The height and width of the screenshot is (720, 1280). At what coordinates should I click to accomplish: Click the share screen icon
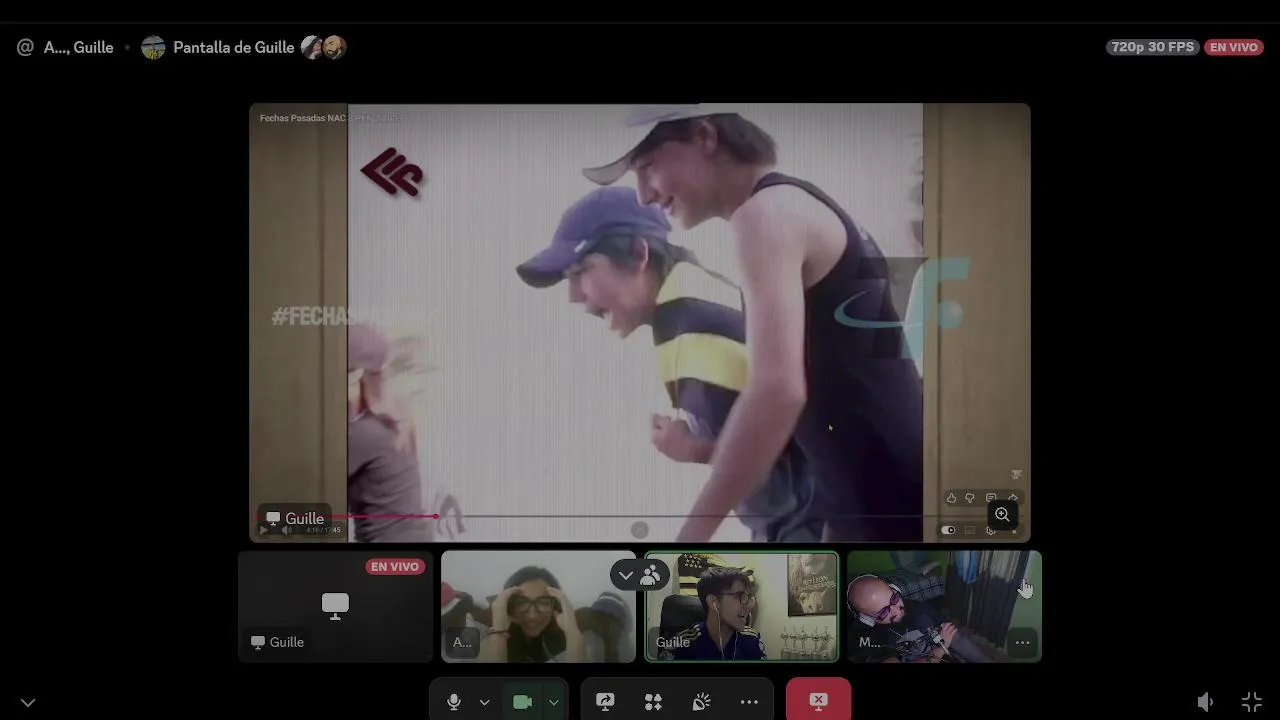point(605,702)
